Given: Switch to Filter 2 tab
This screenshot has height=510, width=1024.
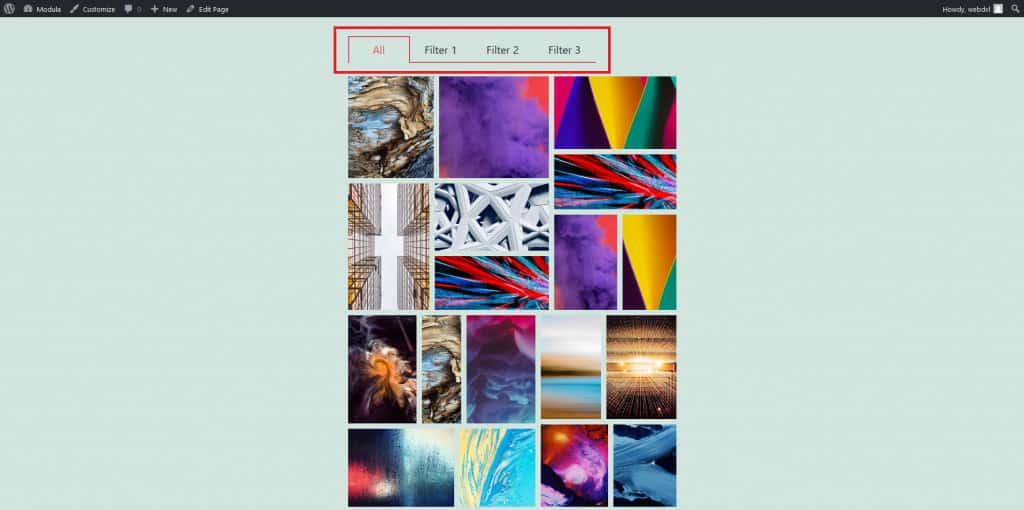Looking at the screenshot, I should (x=502, y=50).
